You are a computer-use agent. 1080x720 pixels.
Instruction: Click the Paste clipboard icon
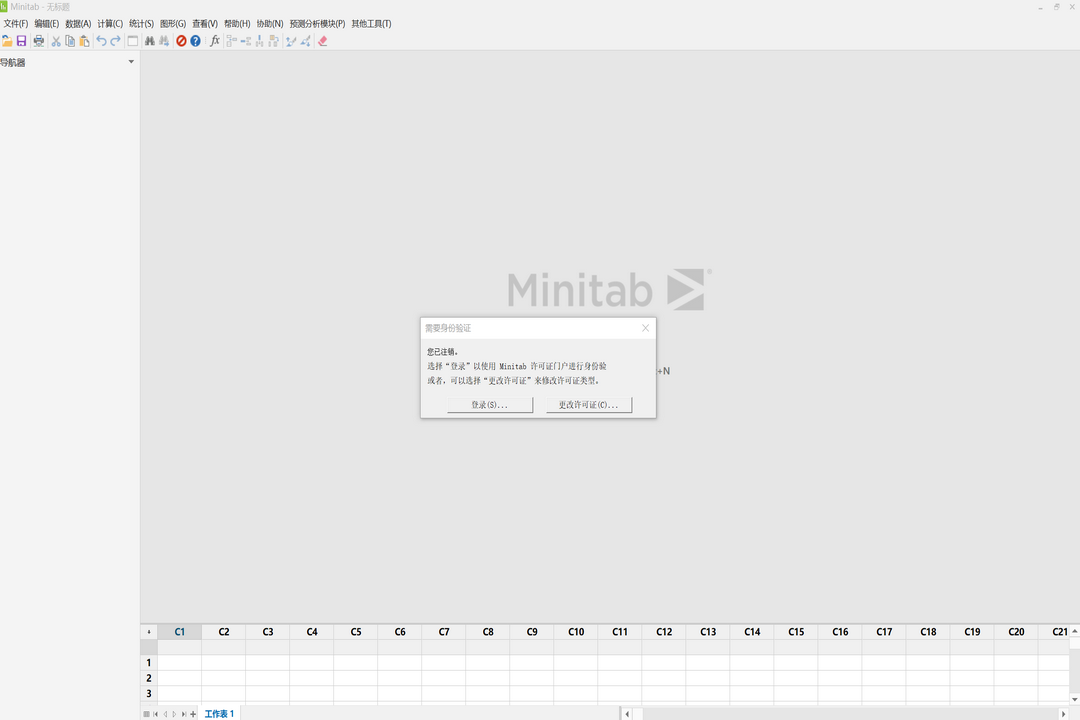84,41
